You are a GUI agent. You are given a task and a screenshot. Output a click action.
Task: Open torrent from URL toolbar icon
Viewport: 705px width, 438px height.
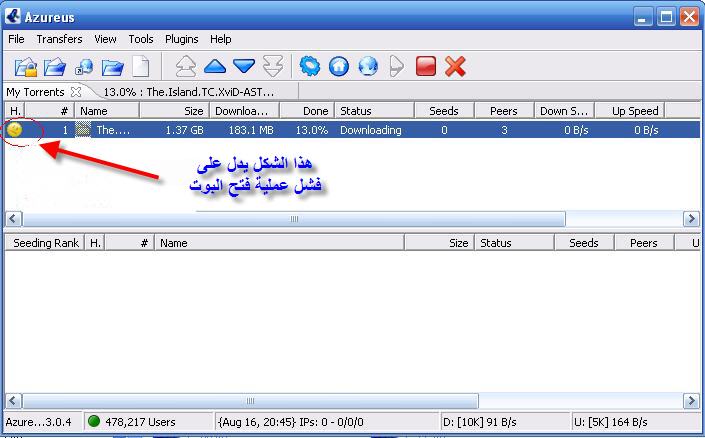pyautogui.click(x=84, y=67)
